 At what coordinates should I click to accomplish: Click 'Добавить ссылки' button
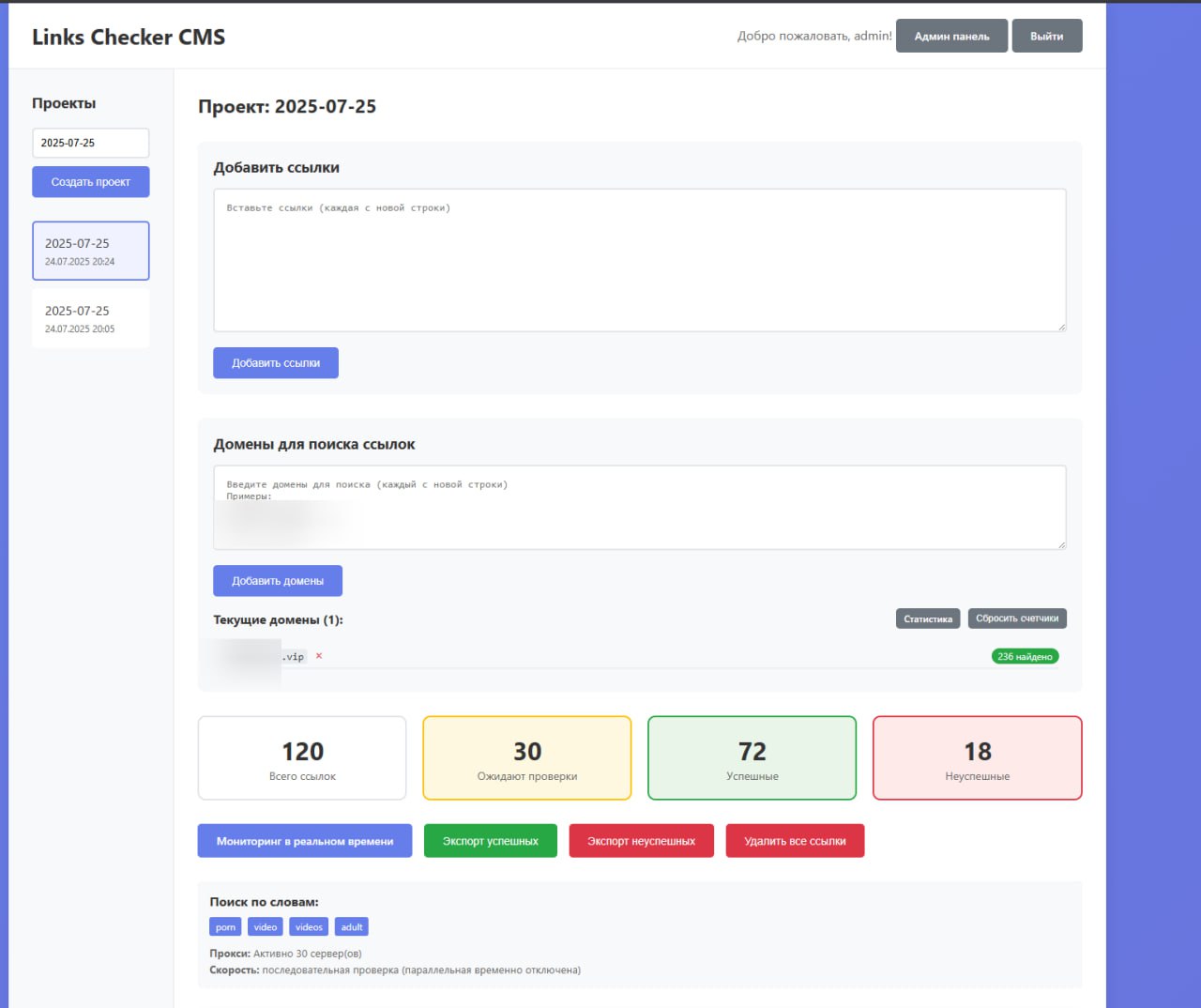[x=275, y=363]
